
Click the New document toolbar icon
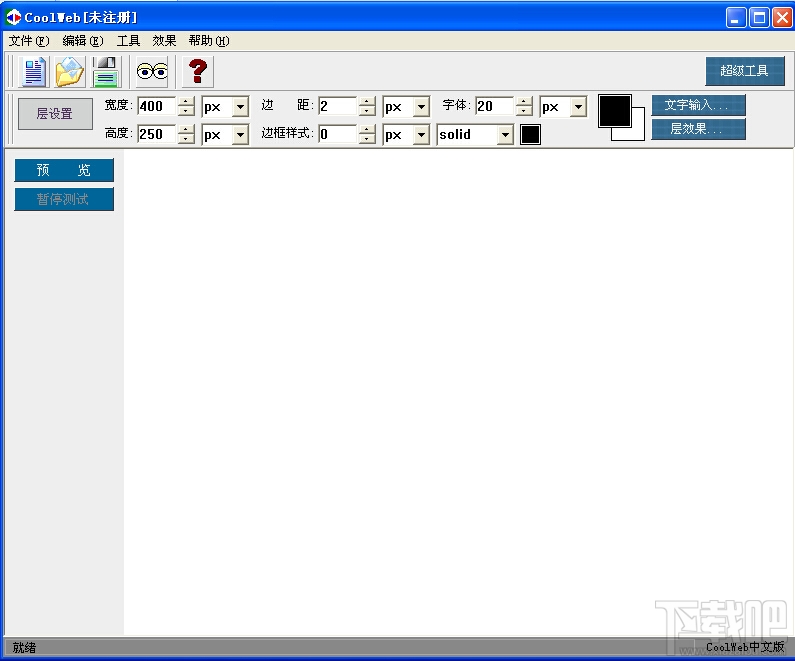(x=33, y=71)
